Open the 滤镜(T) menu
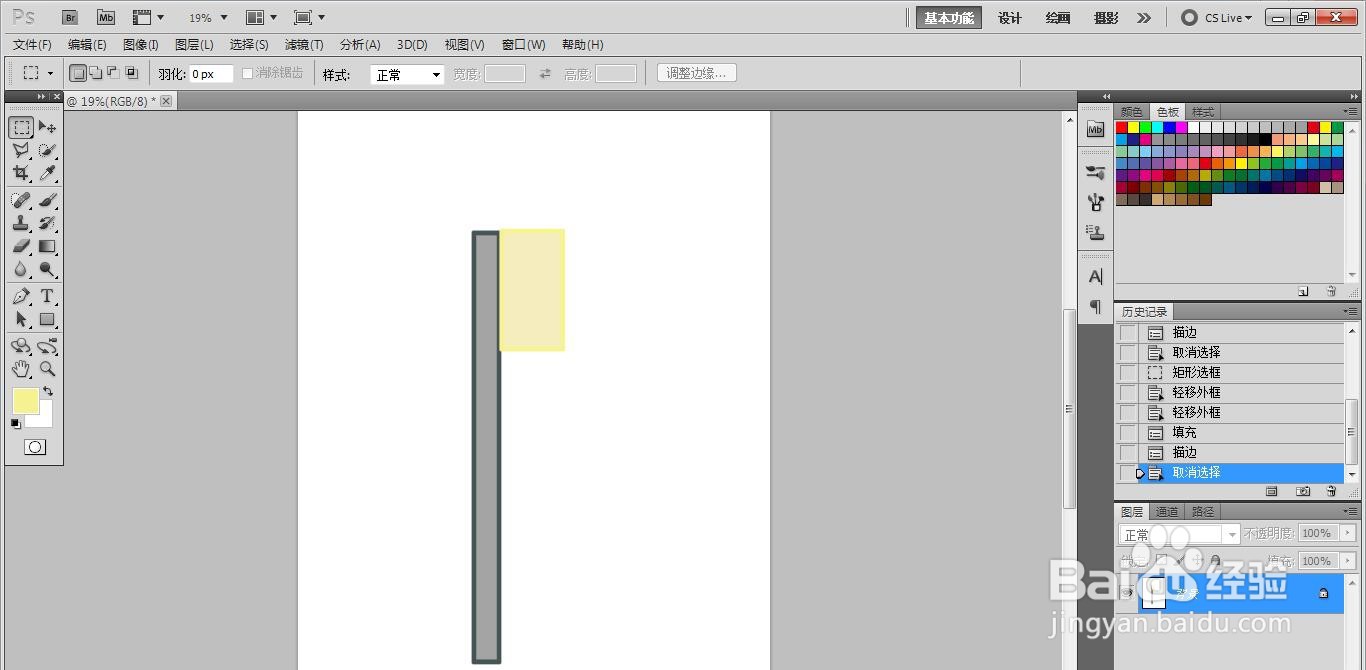Viewport: 1366px width, 670px height. [x=304, y=45]
